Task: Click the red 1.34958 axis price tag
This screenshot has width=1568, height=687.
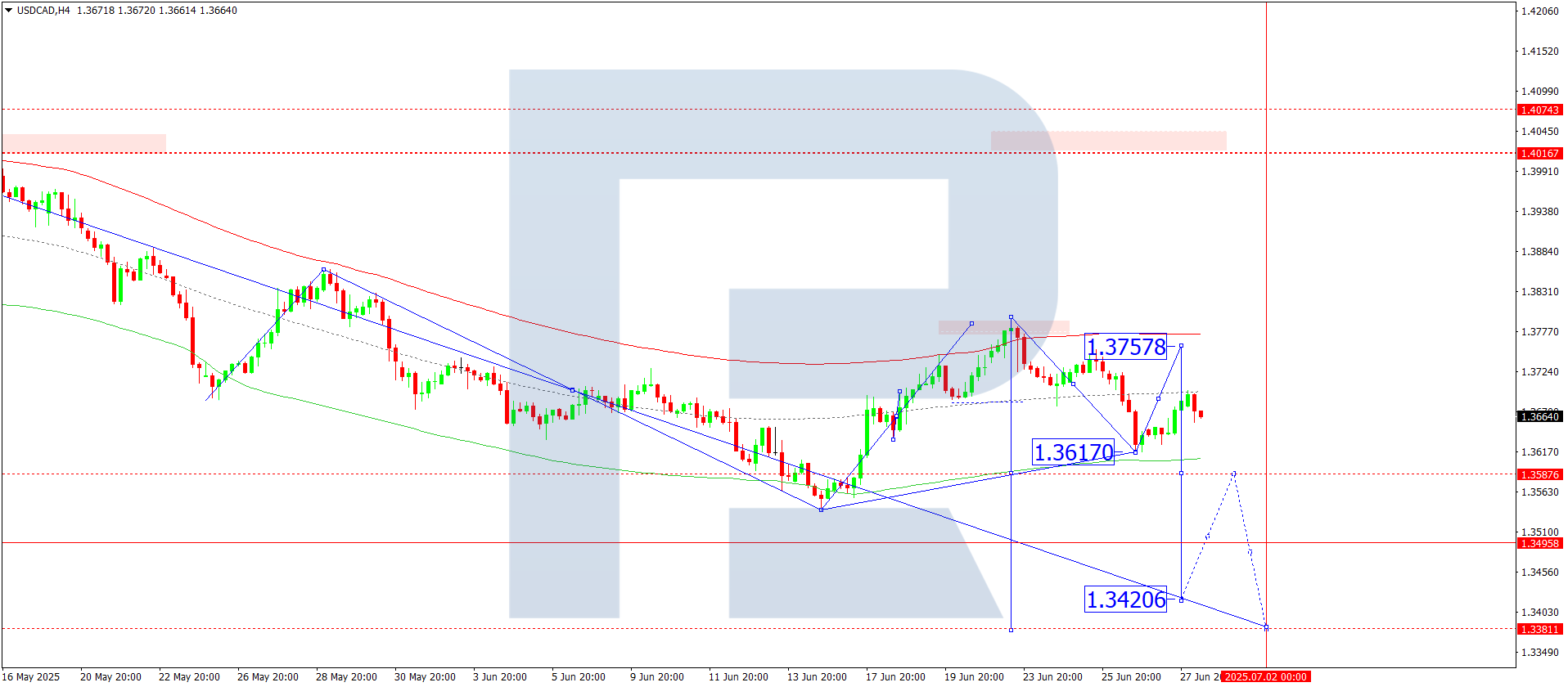Action: tap(1539, 543)
